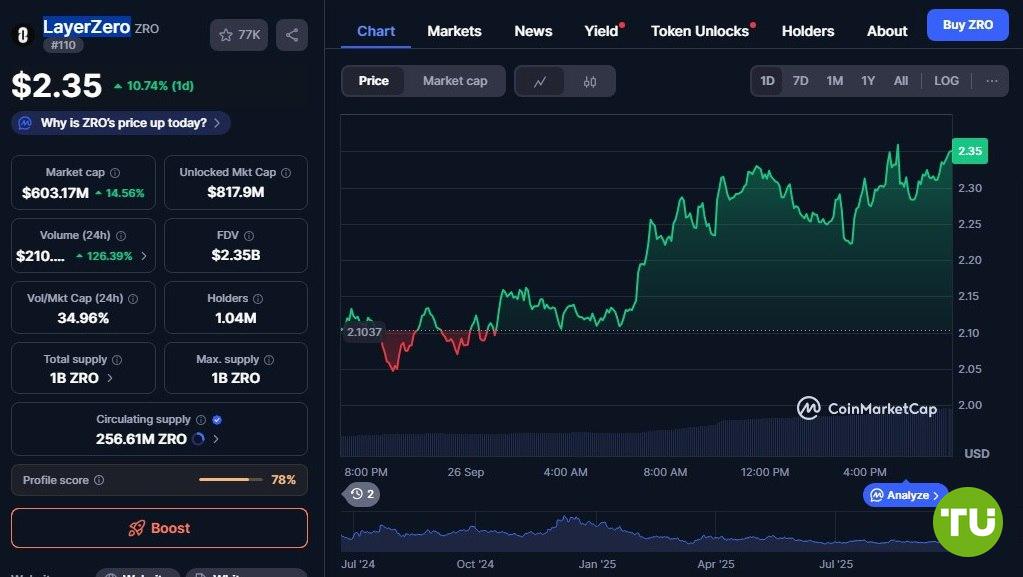Image resolution: width=1023 pixels, height=577 pixels.
Task: Toggle LOG scale on chart
Action: tap(946, 81)
